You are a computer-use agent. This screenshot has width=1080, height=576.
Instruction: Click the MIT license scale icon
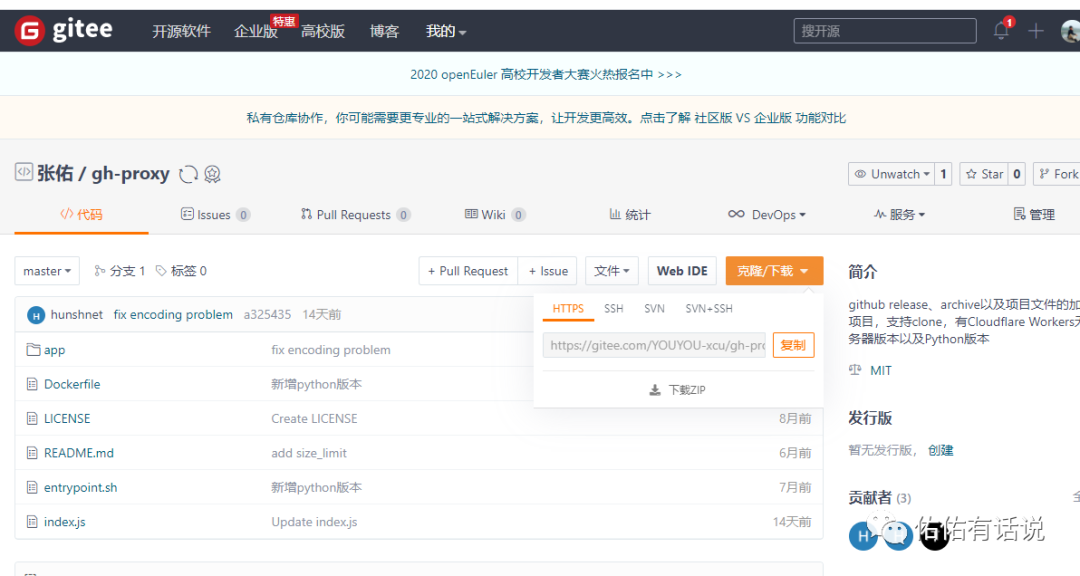[855, 370]
